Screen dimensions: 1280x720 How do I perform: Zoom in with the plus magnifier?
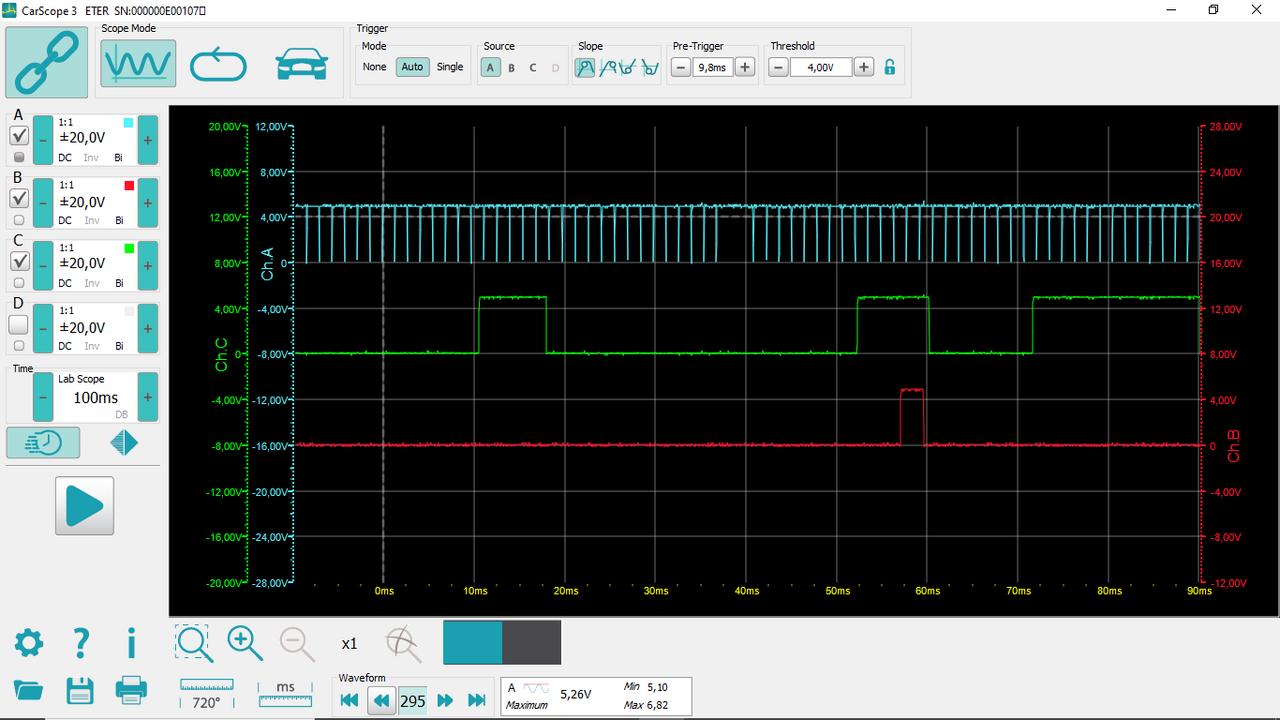coord(245,643)
